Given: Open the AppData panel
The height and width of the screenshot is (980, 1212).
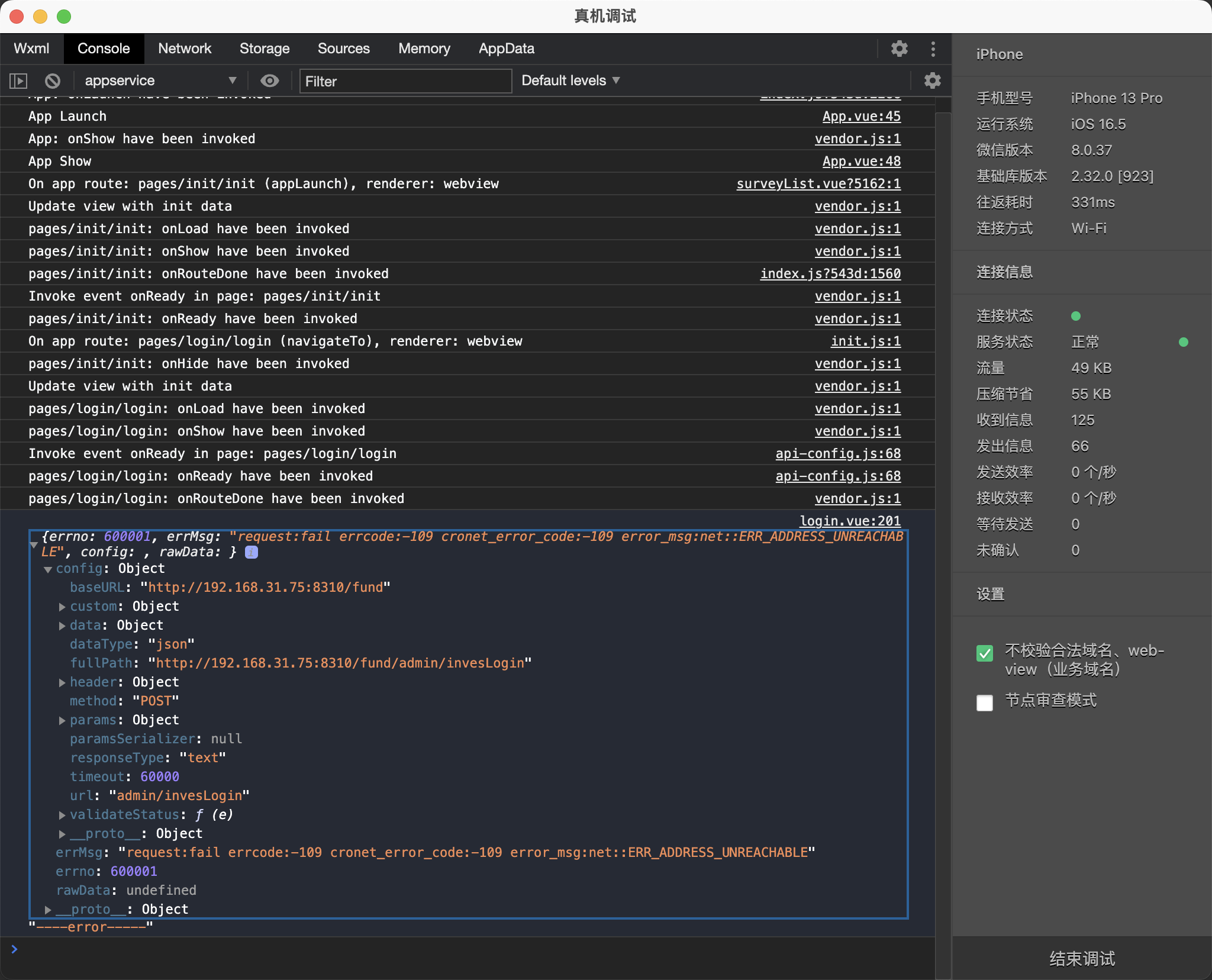Looking at the screenshot, I should [506, 47].
